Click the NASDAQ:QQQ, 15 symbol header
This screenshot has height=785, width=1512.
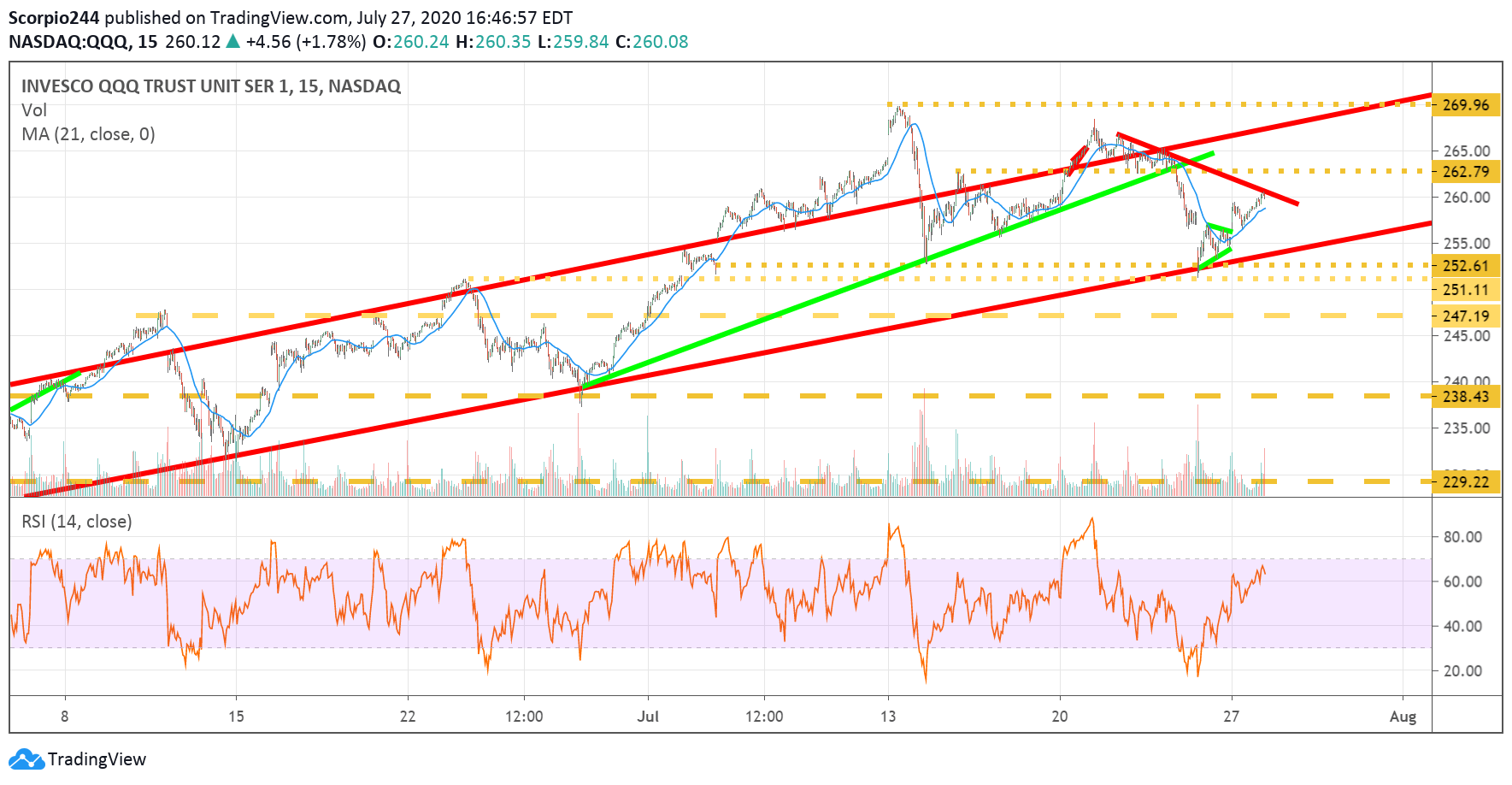(83, 42)
